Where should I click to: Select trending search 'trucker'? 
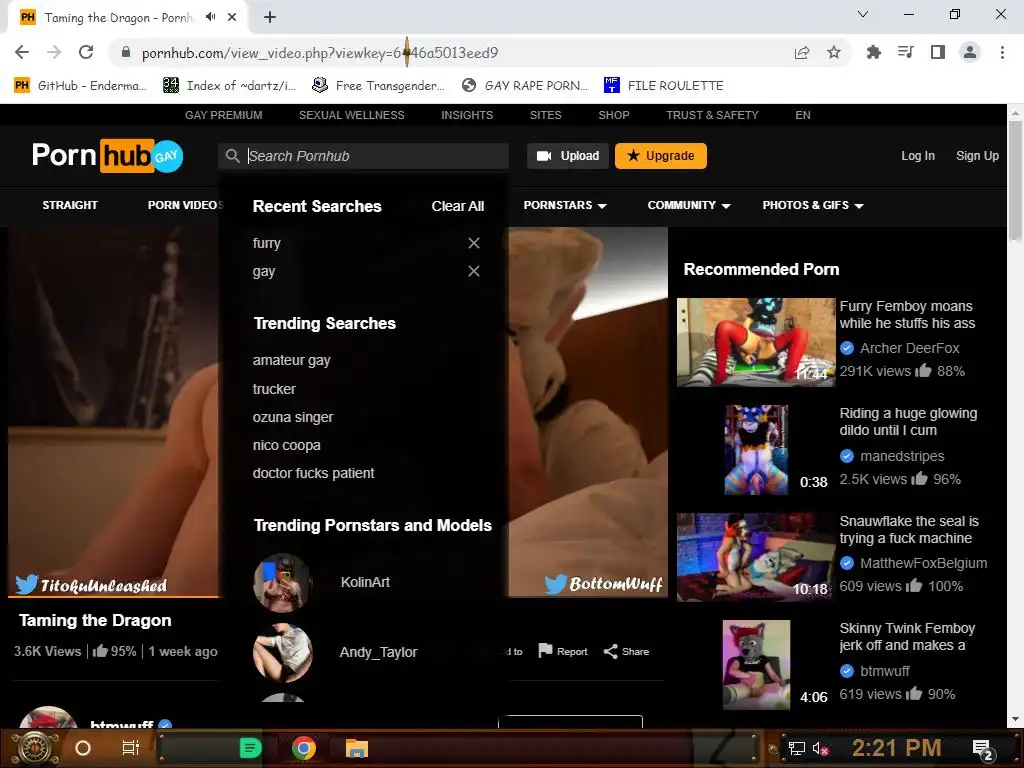[274, 389]
